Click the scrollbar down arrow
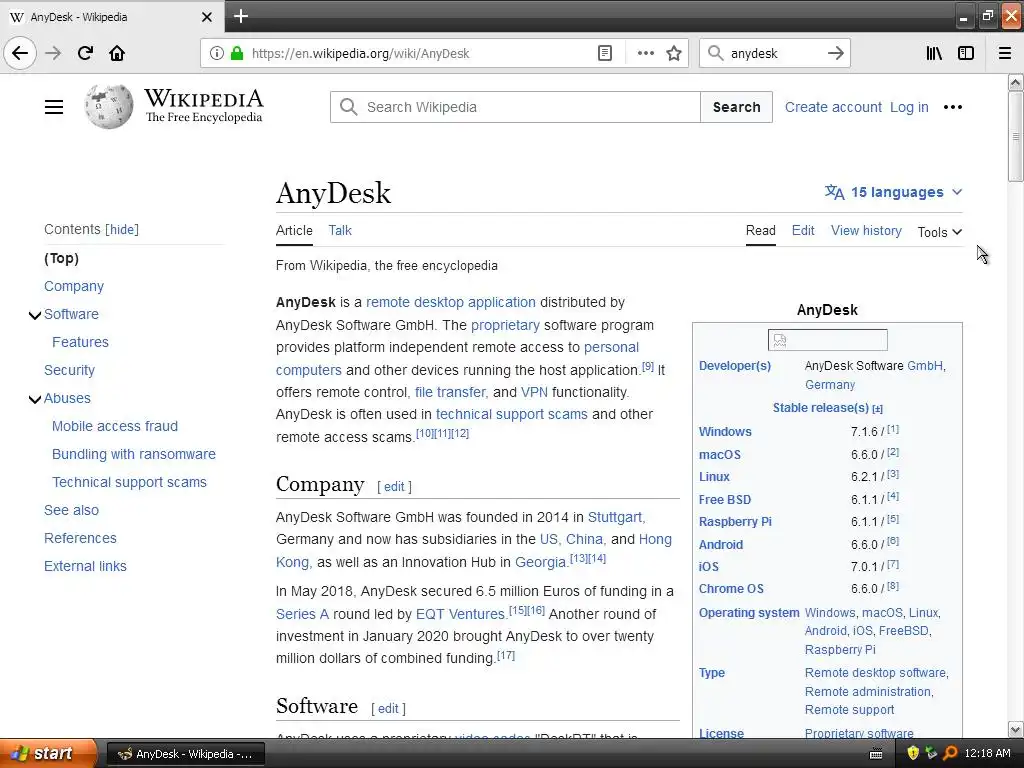 click(x=1015, y=729)
